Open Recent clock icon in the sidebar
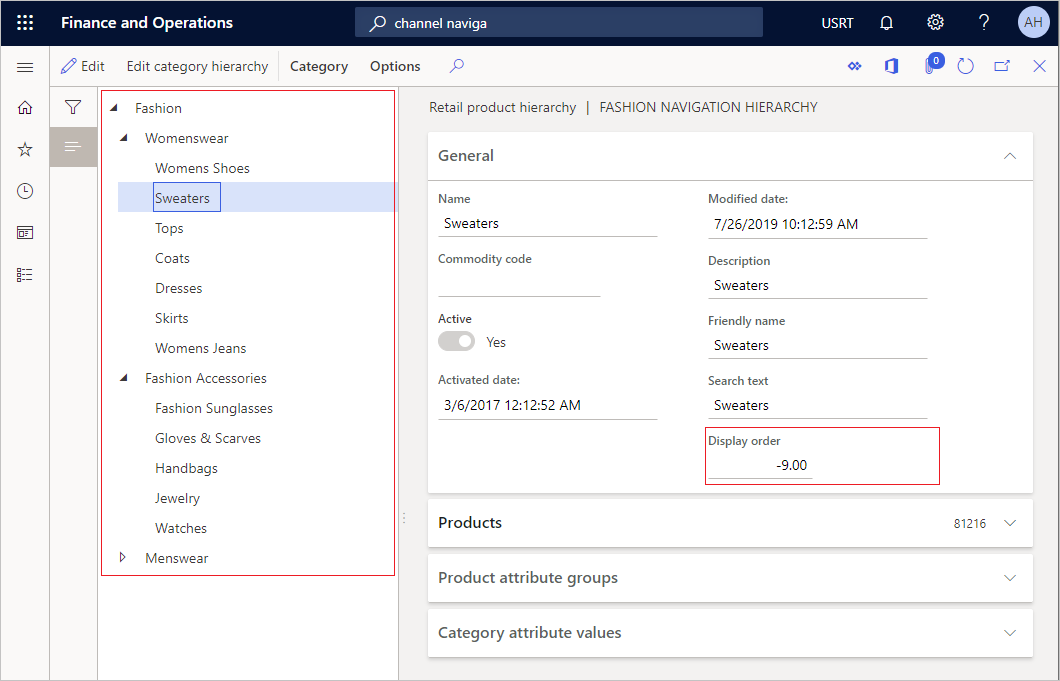The height and width of the screenshot is (681, 1060). pyautogui.click(x=25, y=191)
